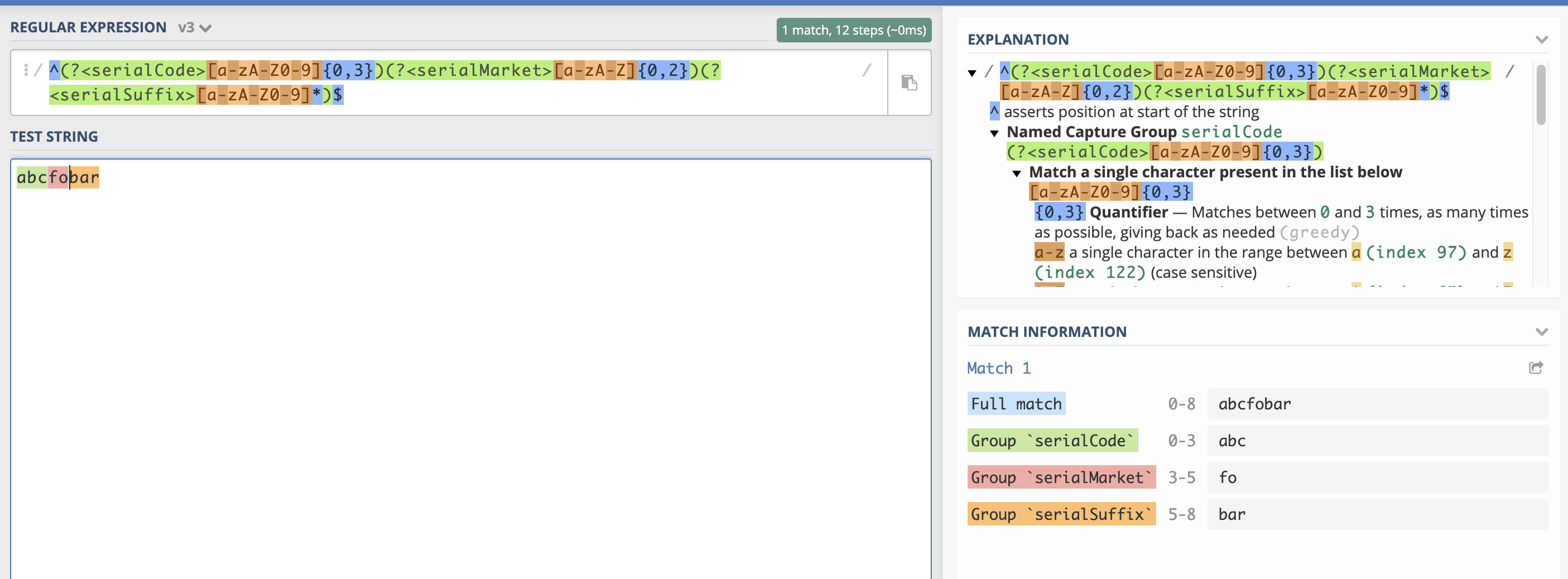1568x579 pixels.
Task: Click the drag handle beside the regex delimiter
Action: pyautogui.click(x=26, y=70)
